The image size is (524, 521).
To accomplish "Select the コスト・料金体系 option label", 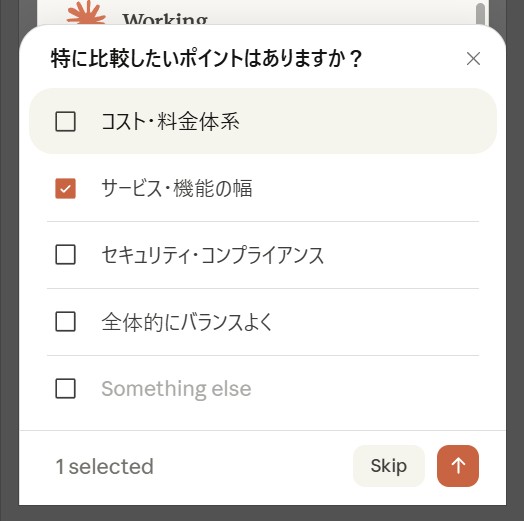I will click(x=170, y=121).
